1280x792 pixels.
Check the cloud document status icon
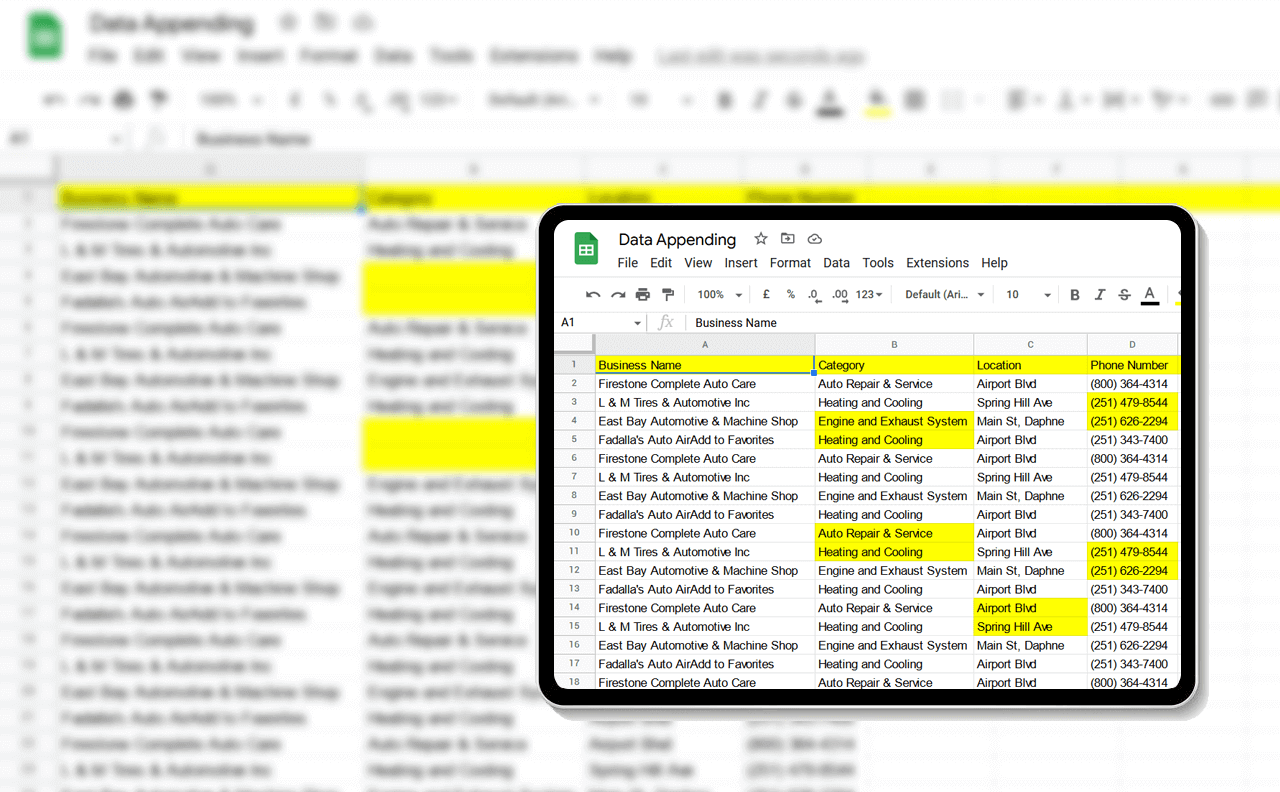pyautogui.click(x=815, y=239)
